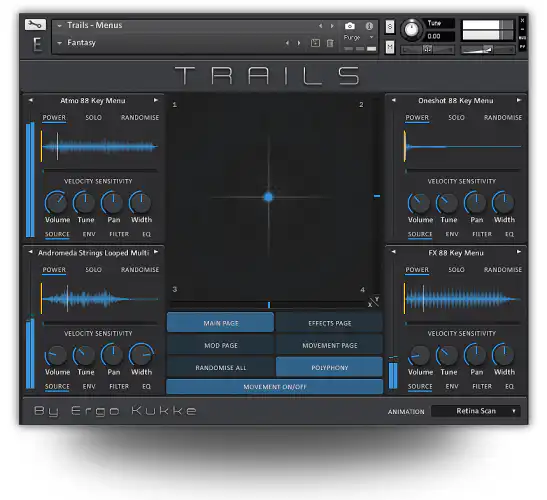Click the master Tune knob

411,30
